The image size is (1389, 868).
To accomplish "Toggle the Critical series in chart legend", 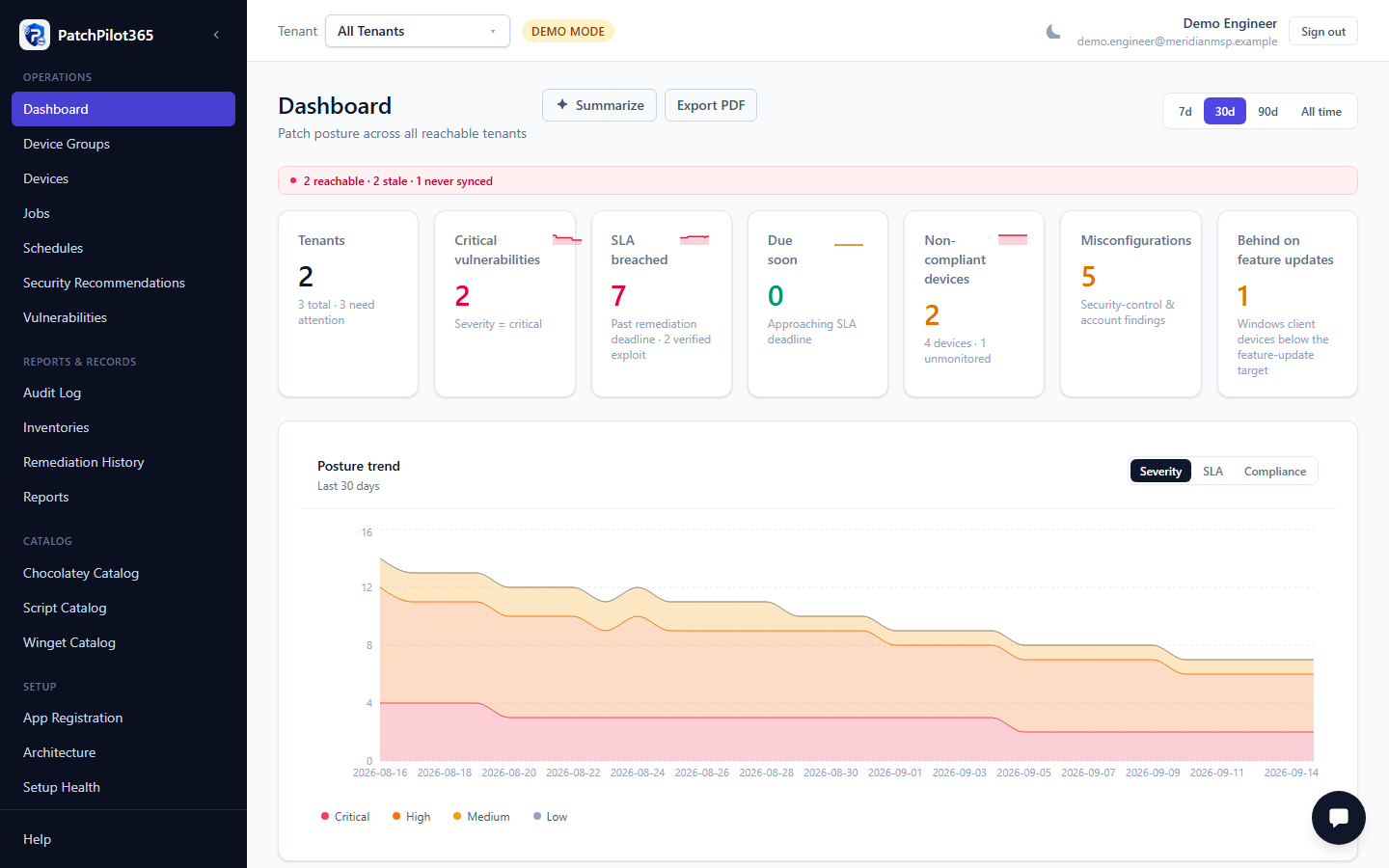I will (x=345, y=817).
